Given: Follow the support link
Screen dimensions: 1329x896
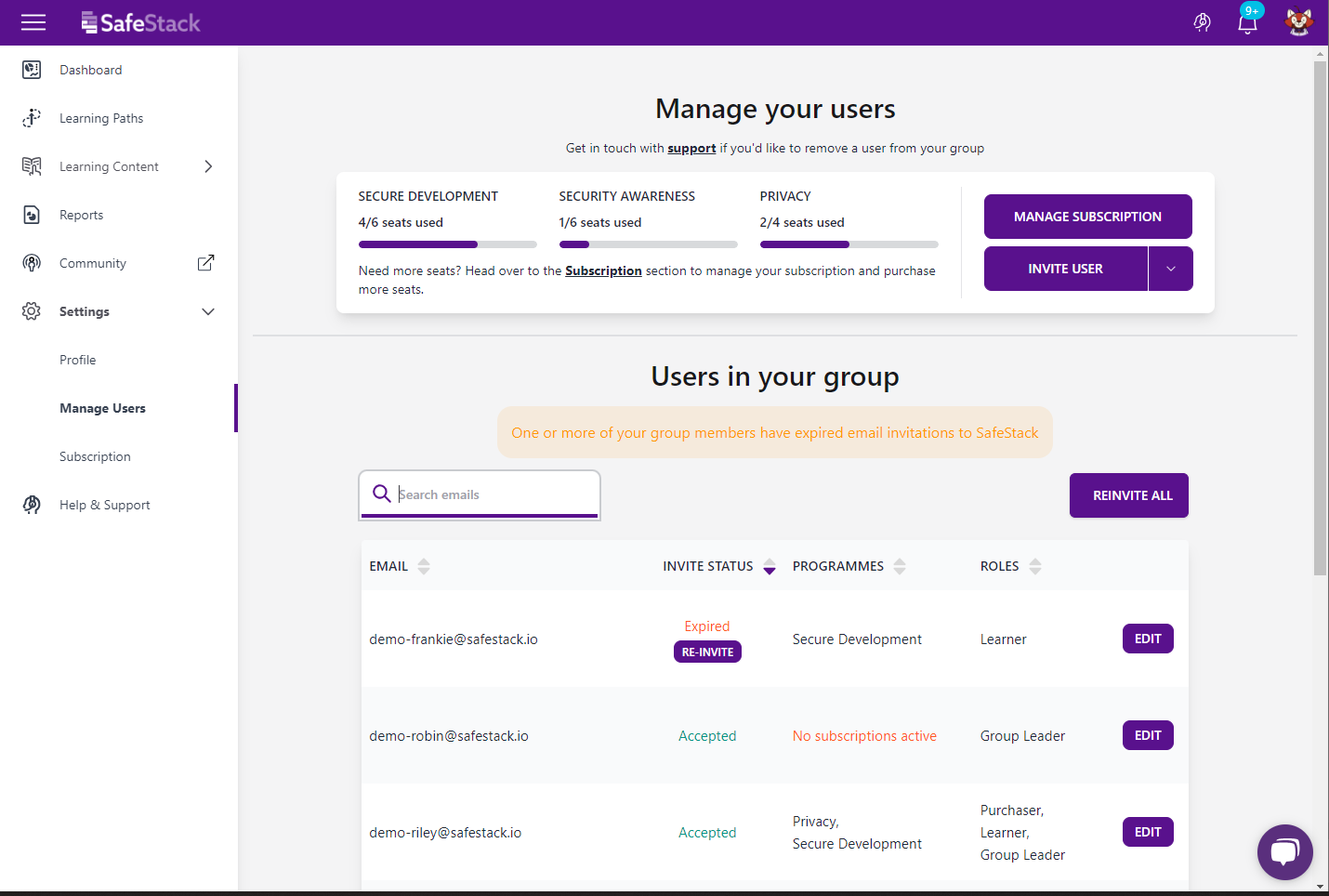Looking at the screenshot, I should coord(691,148).
